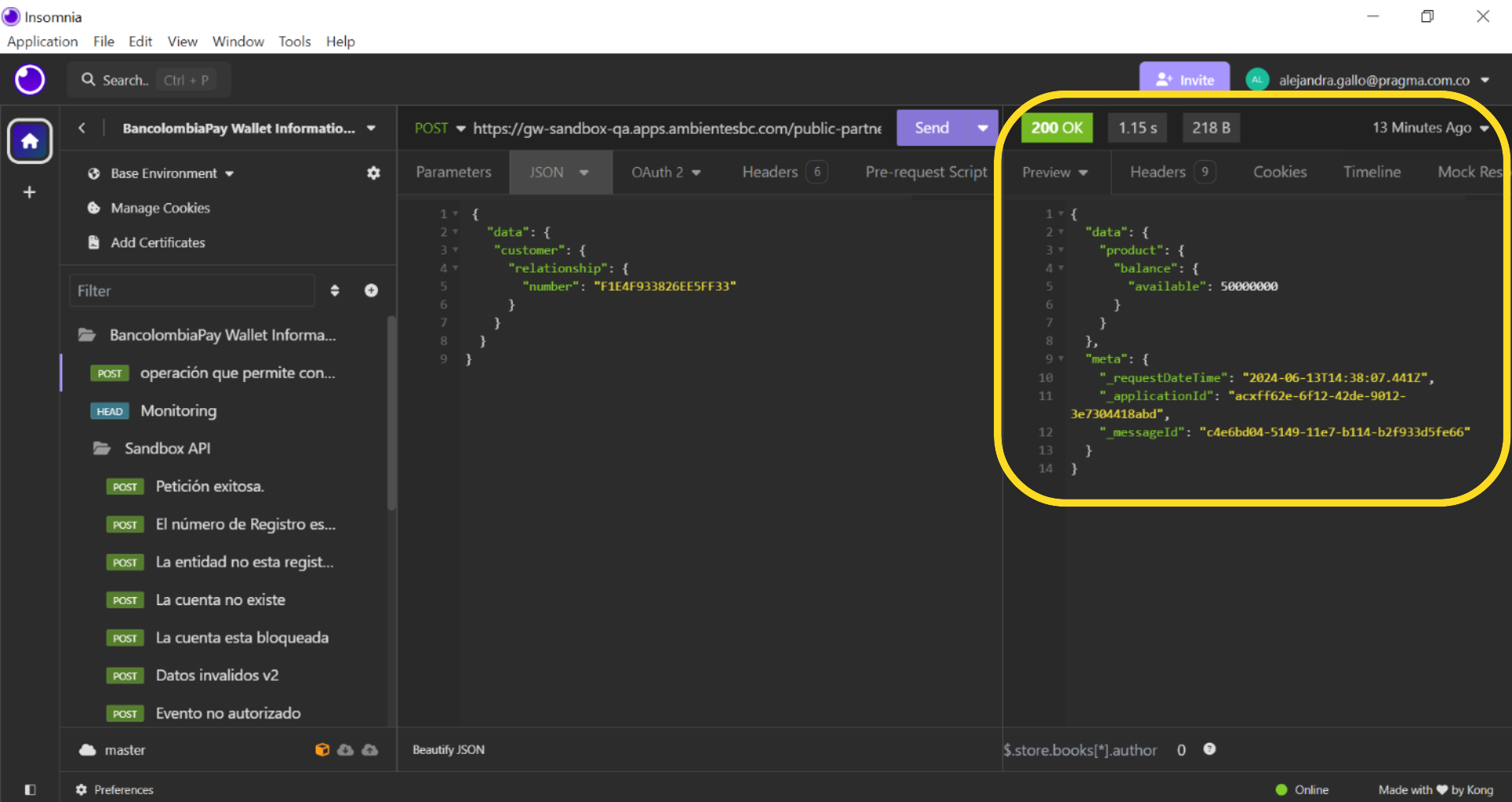The width and height of the screenshot is (1512, 802).
Task: Switch to the Parameters tab
Action: tap(454, 172)
